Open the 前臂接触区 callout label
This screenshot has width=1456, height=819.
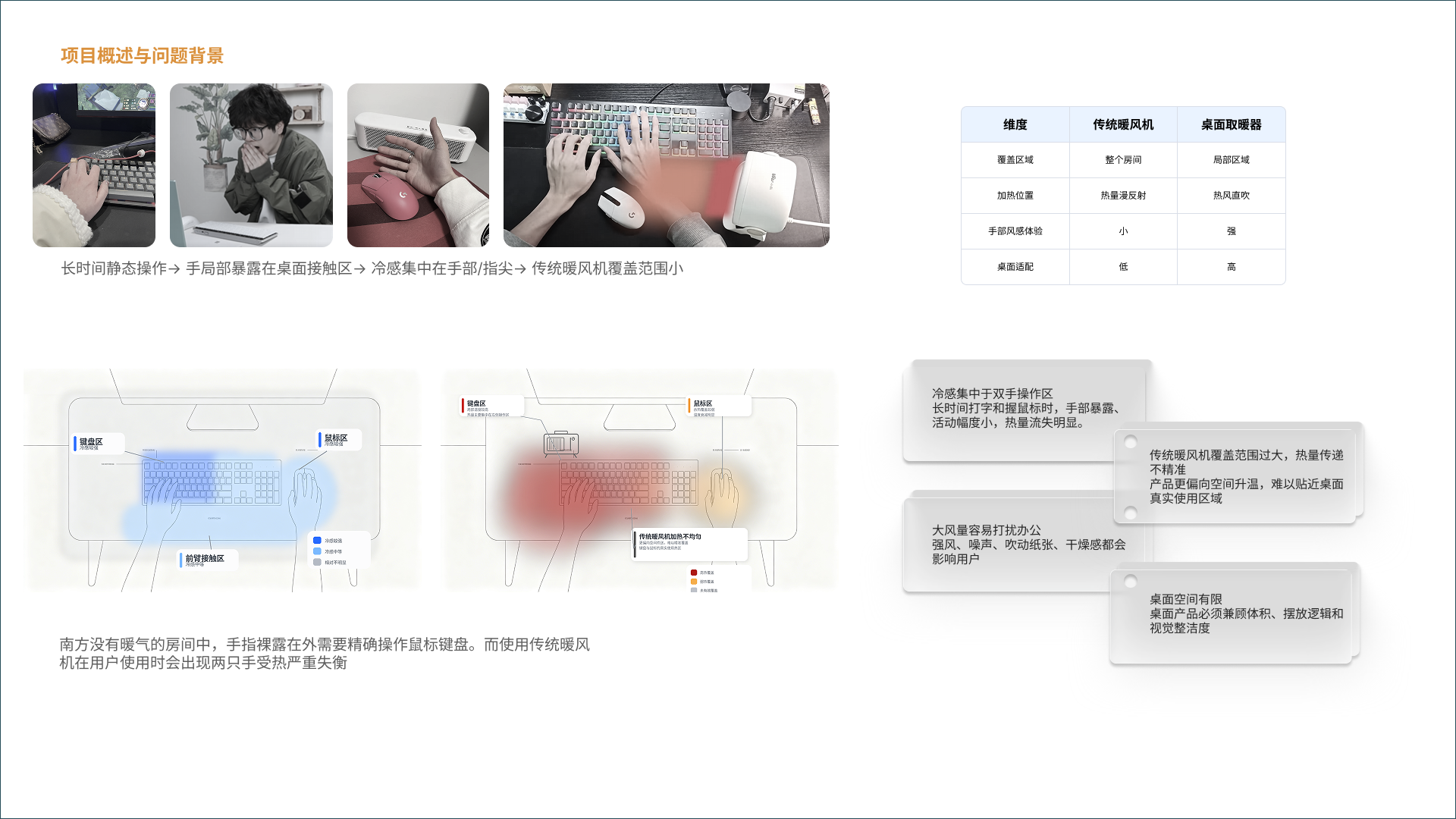[x=206, y=559]
